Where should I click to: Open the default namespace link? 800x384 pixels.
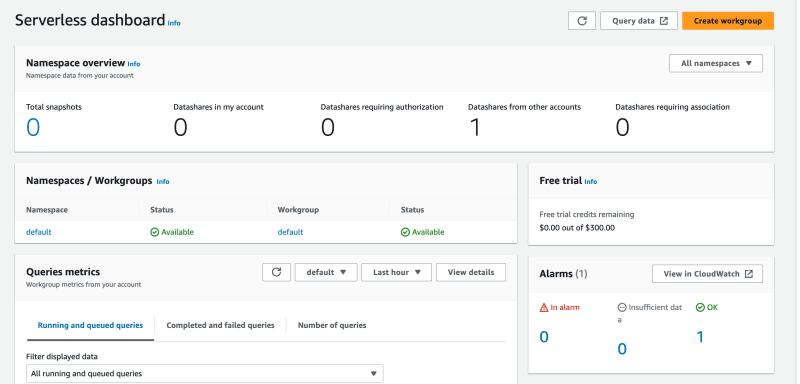pos(39,232)
